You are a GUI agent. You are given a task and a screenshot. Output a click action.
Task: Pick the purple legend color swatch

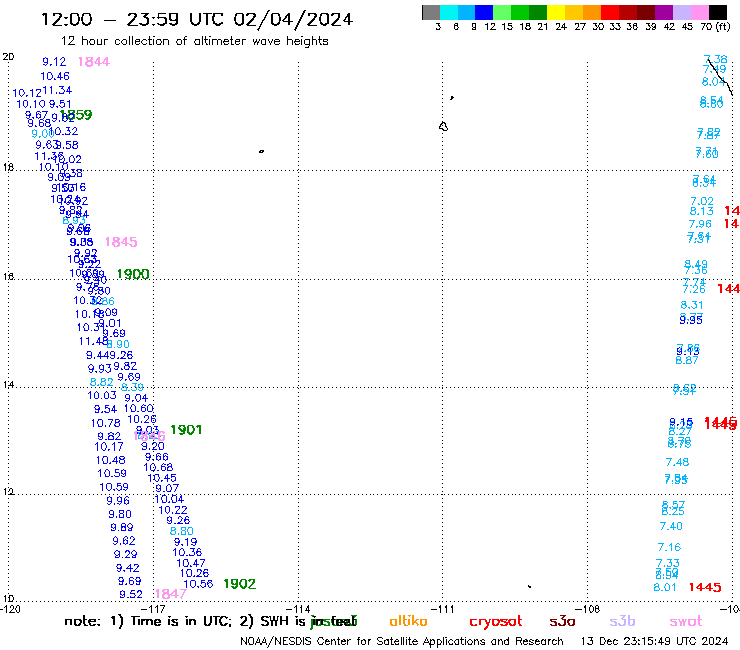[664, 12]
